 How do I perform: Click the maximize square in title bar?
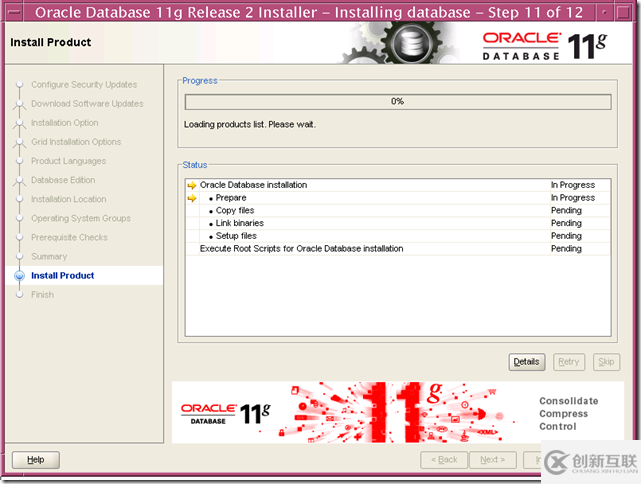point(623,13)
